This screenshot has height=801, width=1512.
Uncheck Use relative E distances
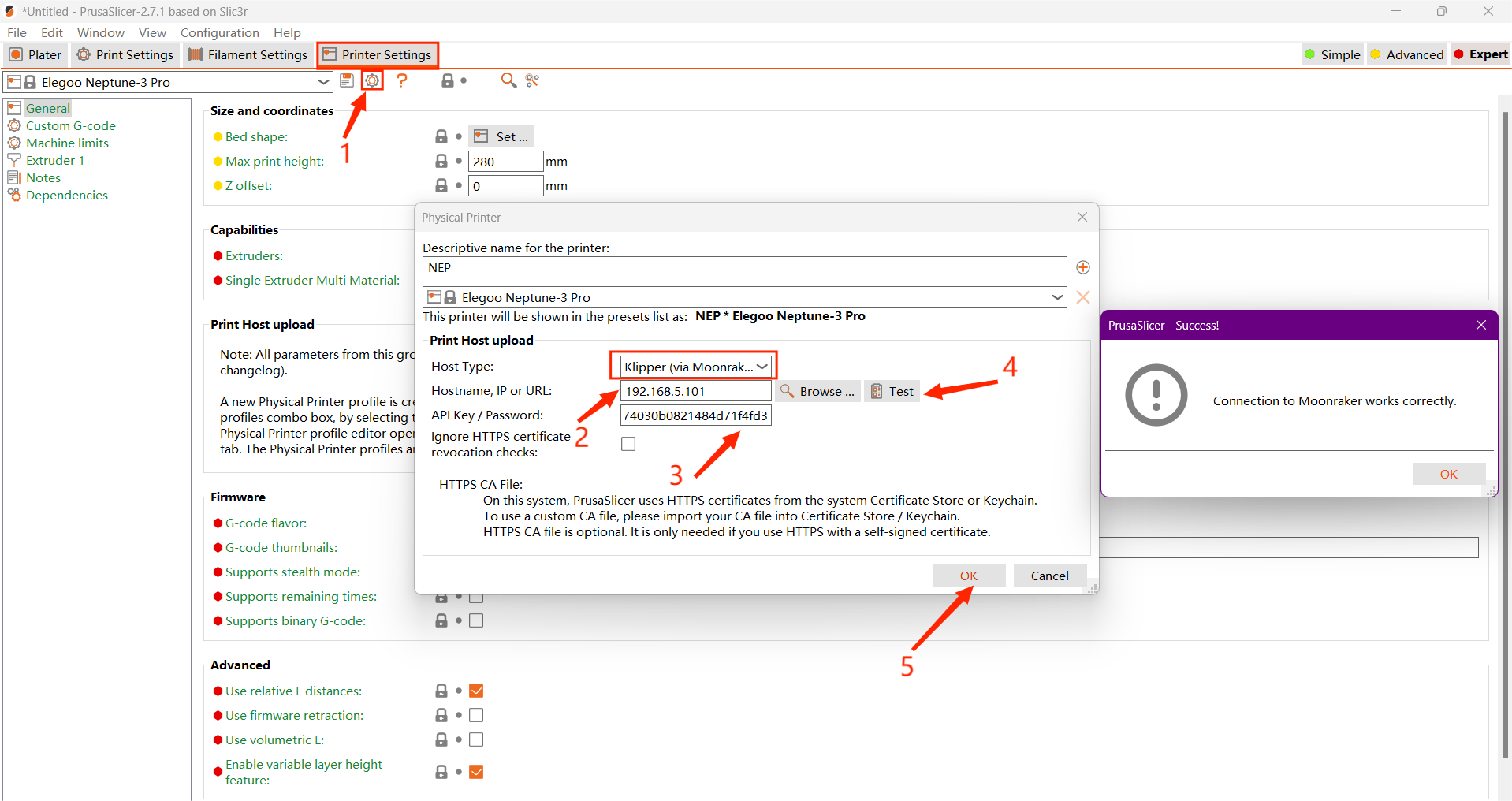476,691
